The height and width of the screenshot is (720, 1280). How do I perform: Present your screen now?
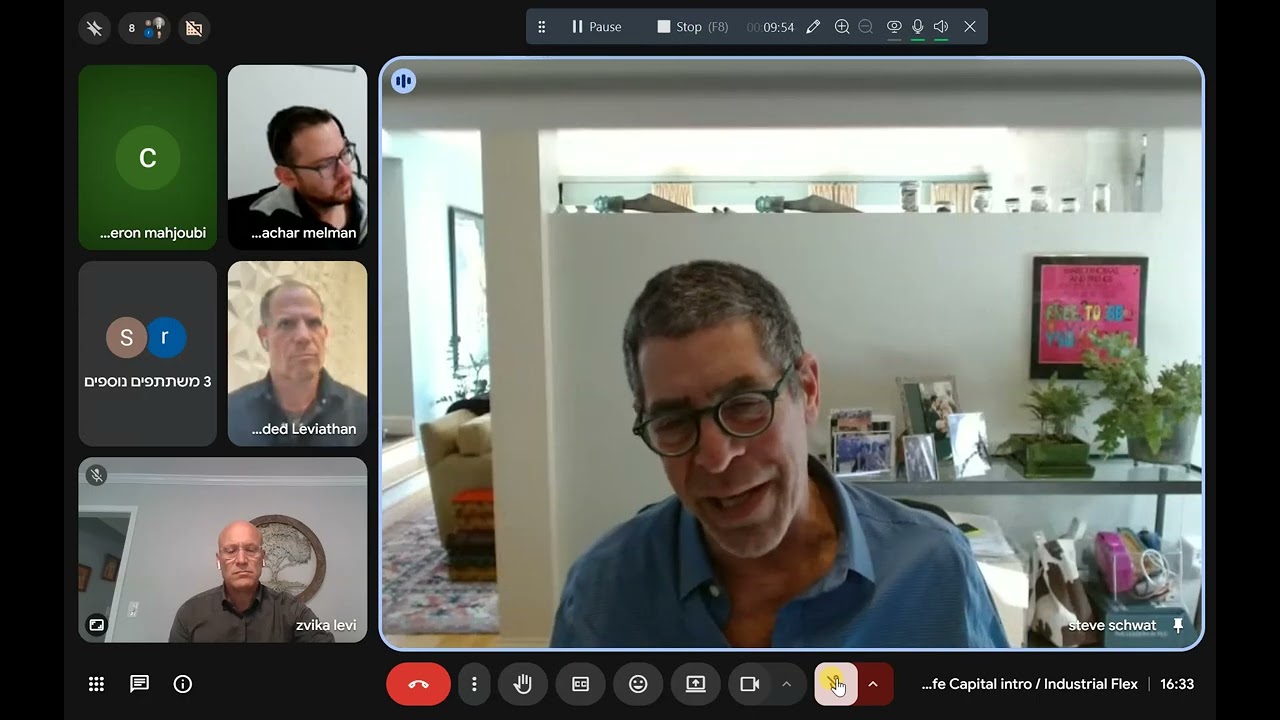pos(695,684)
